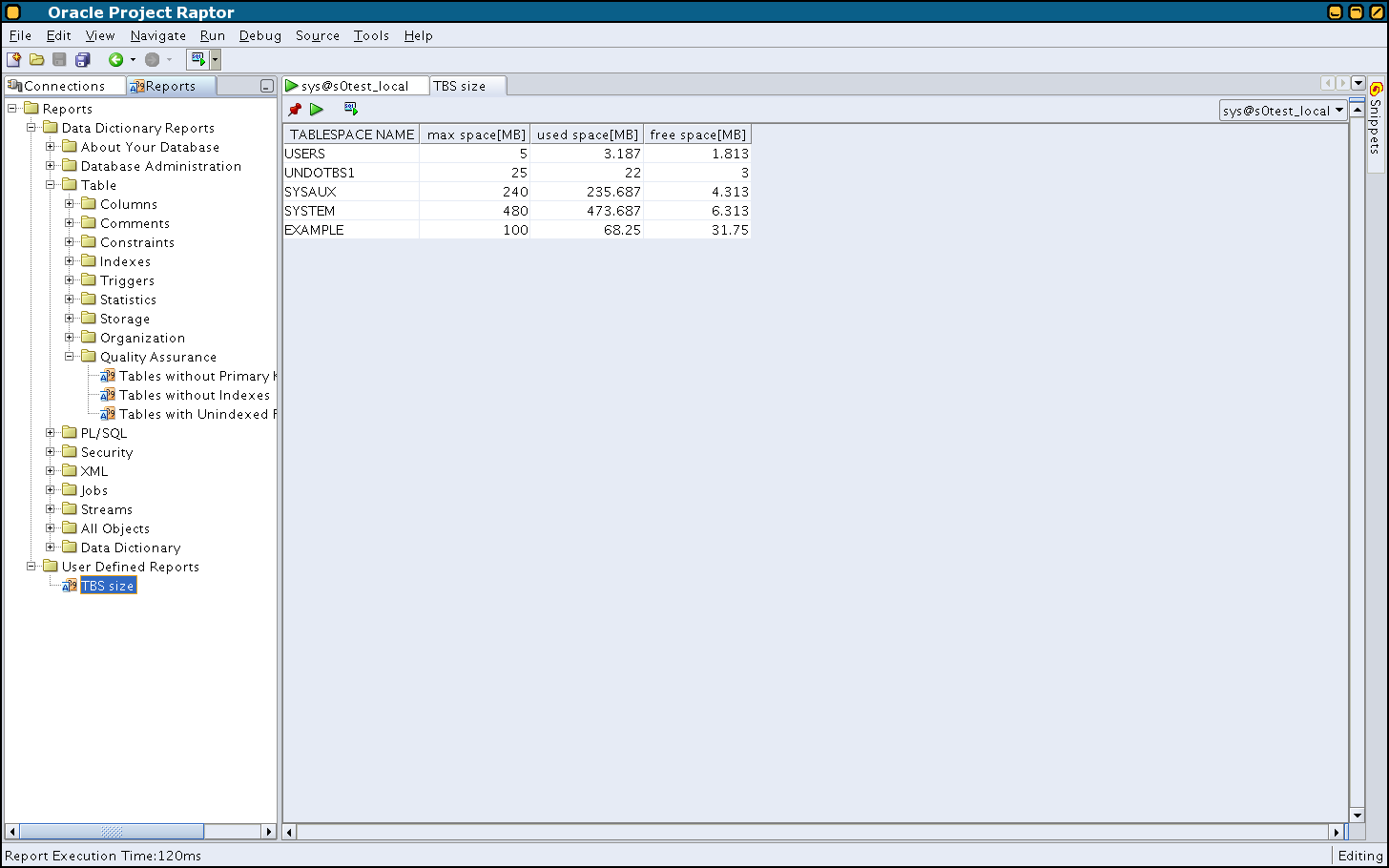Select the All Objects tree item
Image resolution: width=1389 pixels, height=868 pixels.
click(x=114, y=528)
